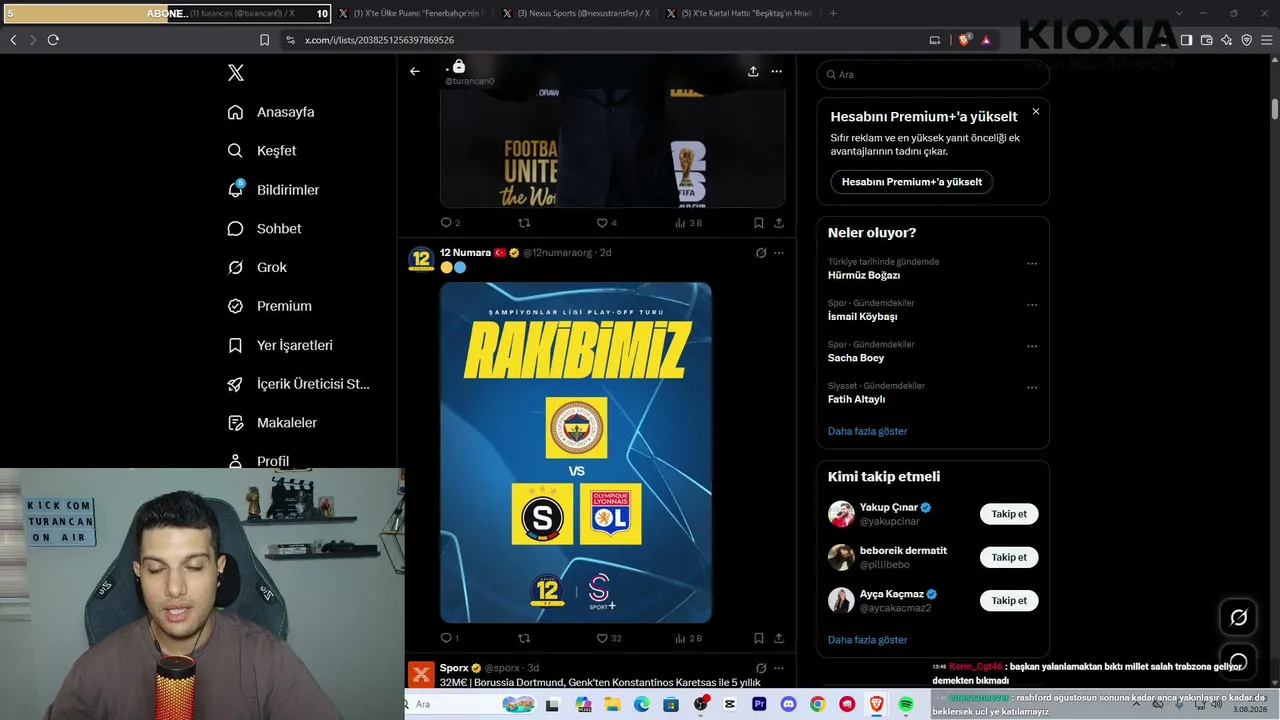The width and height of the screenshot is (1280, 720).
Task: Share the top FIFA image tweet
Action: 779,223
